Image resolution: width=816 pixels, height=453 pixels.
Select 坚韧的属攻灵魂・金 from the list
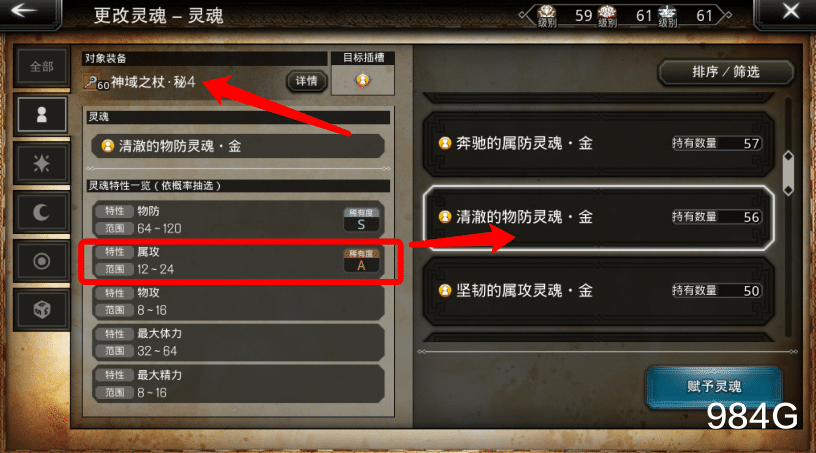click(598, 291)
